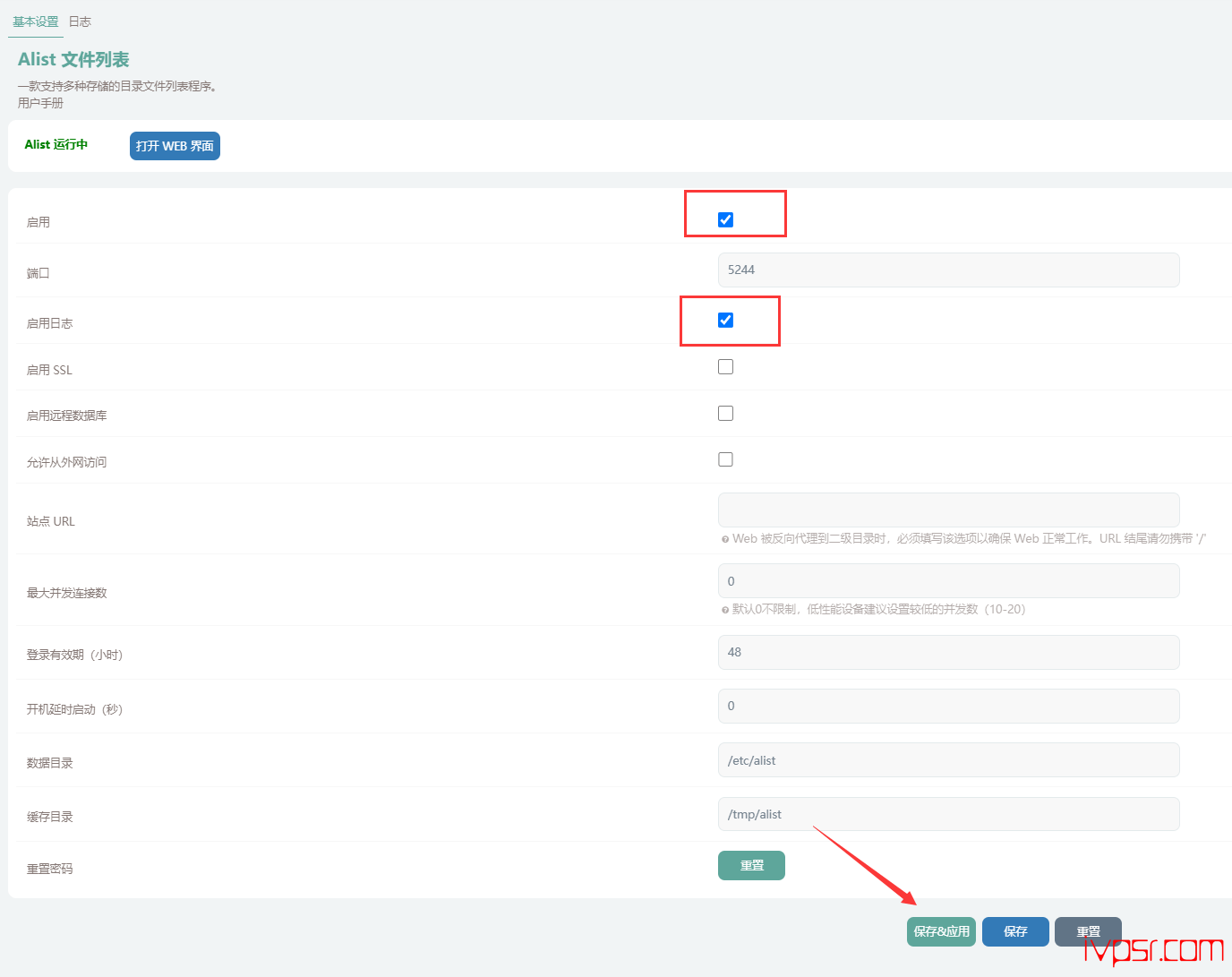This screenshot has height=977, width=1232.
Task: Check the 允许从外网访问 checkbox
Action: click(x=726, y=459)
